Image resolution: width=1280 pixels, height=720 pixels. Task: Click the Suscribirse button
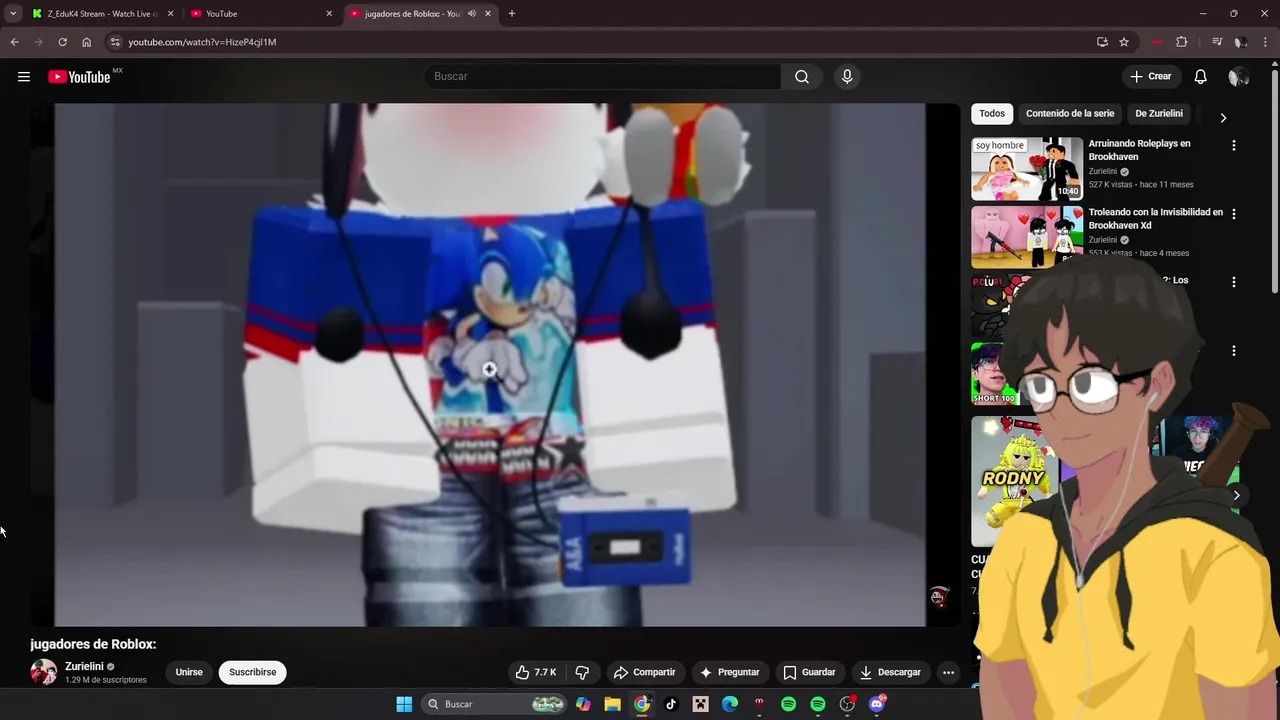point(252,672)
